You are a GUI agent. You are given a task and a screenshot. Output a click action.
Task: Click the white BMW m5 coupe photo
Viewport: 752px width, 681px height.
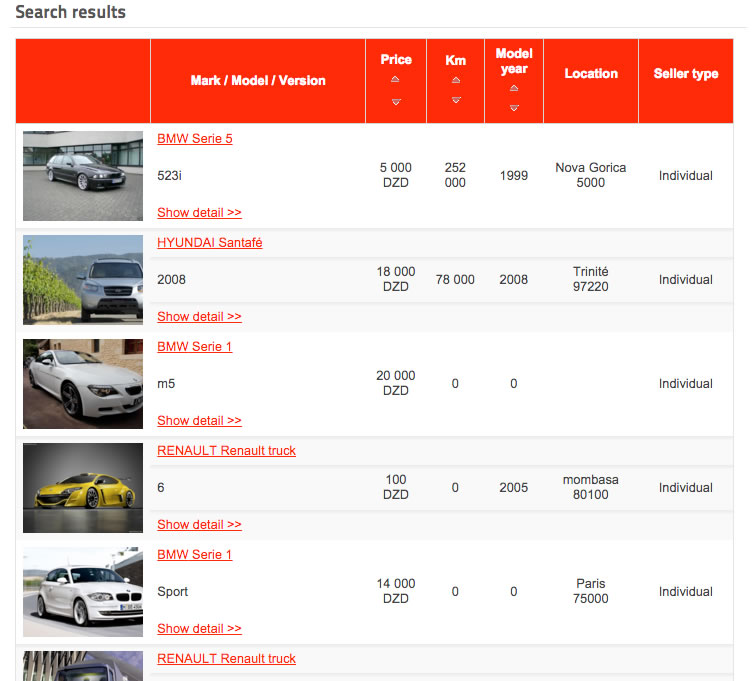83,384
